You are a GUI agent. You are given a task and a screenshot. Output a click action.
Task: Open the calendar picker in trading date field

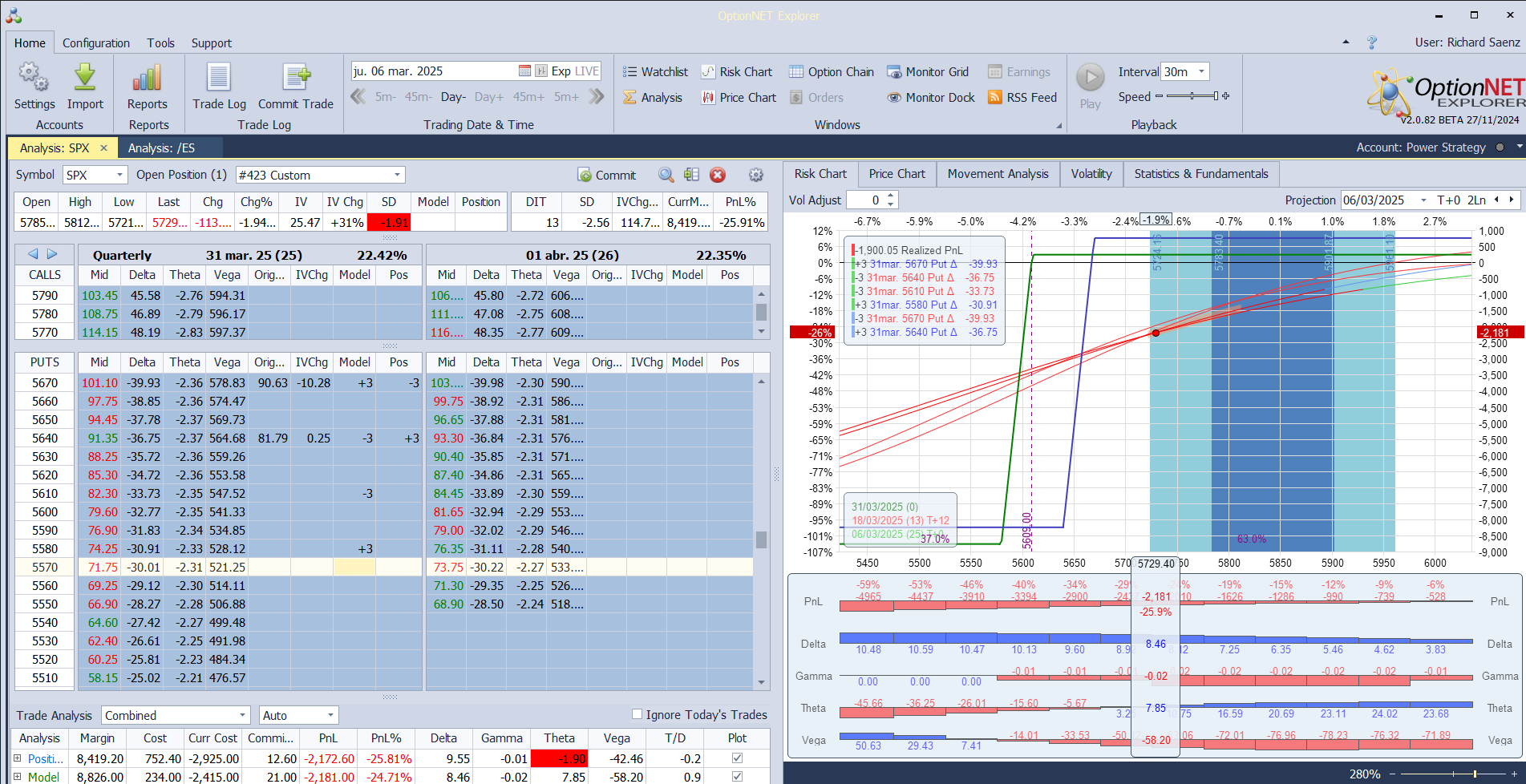point(524,71)
